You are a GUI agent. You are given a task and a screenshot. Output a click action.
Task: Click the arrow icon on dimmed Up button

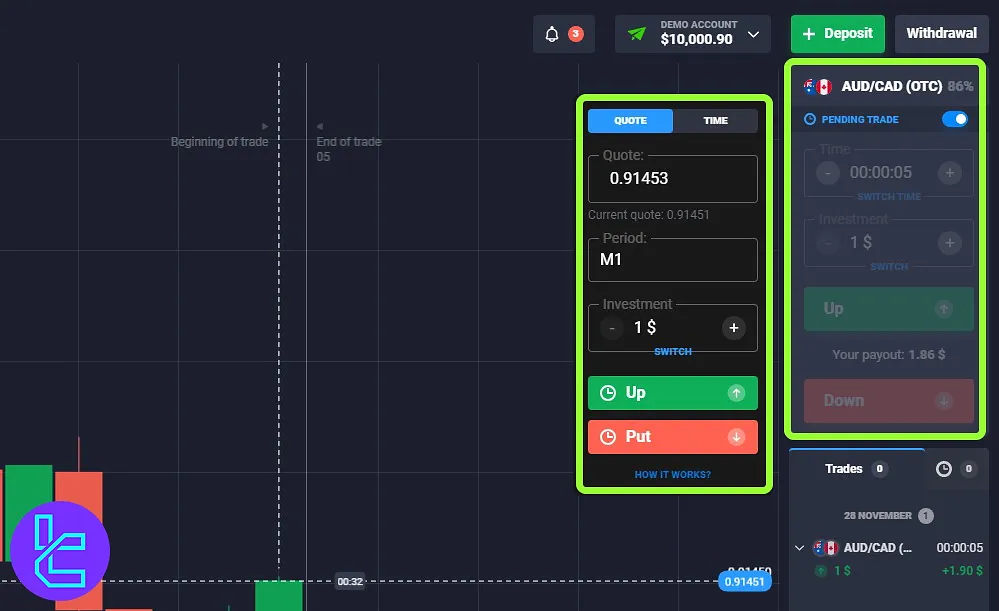pos(944,309)
